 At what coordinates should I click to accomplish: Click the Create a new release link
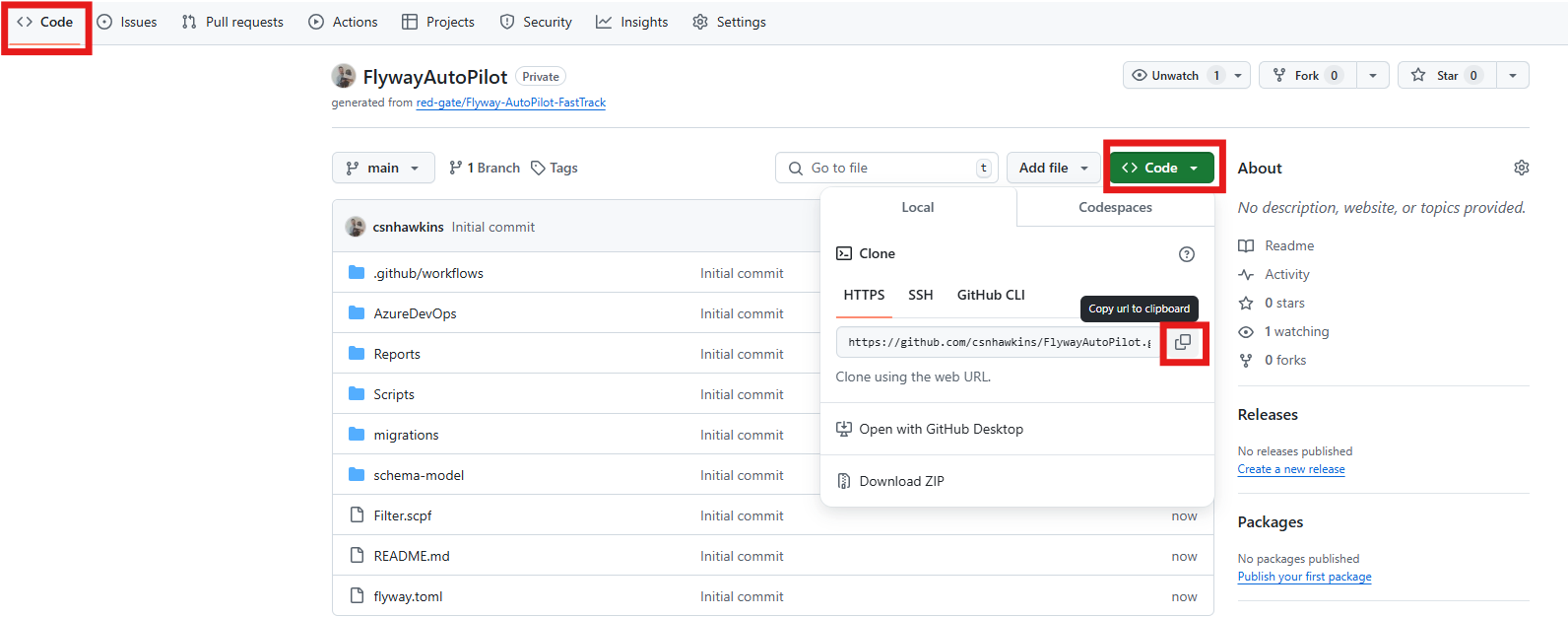pos(1290,469)
